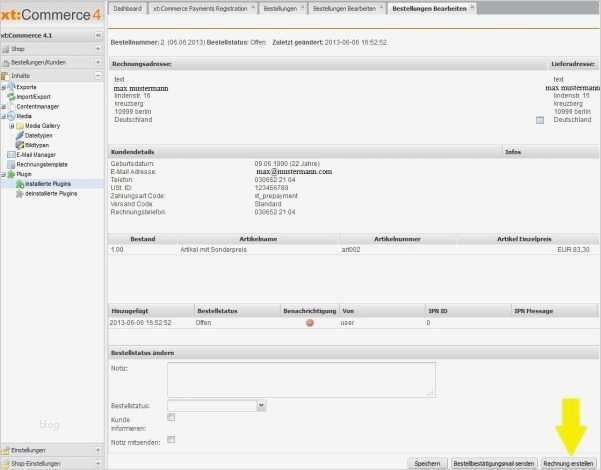Open E-Mail Manager via its icon
This screenshot has height=470, width=601.
point(11,155)
